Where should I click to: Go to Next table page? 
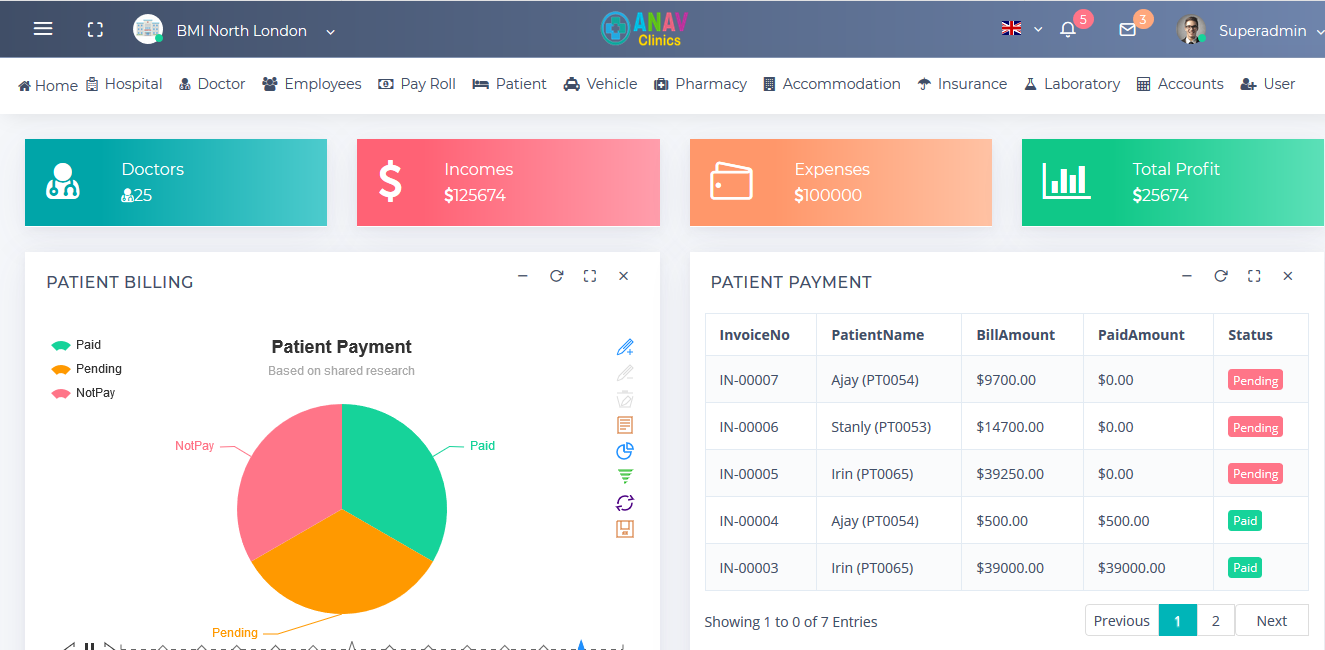click(x=1272, y=620)
